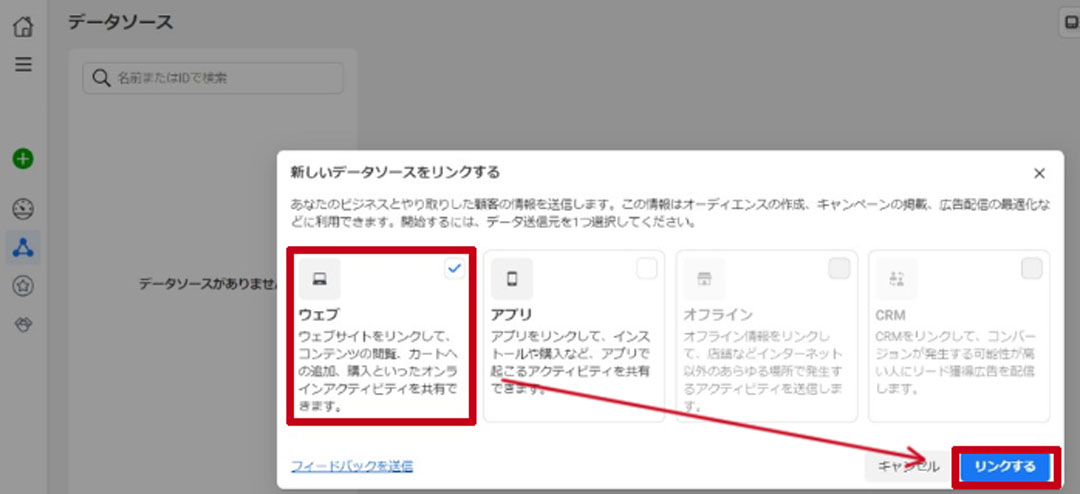Screen dimensions: 1080x494
Task: Click the store icon in オフライン card
Action: click(x=703, y=279)
